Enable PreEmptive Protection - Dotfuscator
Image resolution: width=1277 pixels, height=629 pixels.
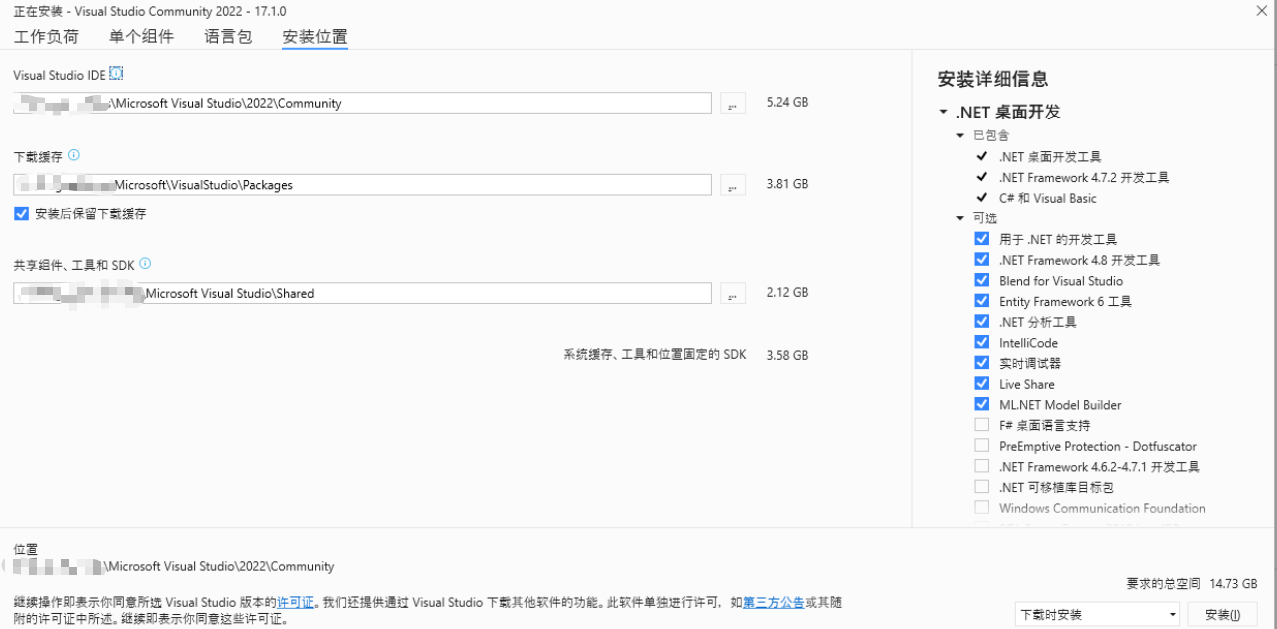coord(981,446)
